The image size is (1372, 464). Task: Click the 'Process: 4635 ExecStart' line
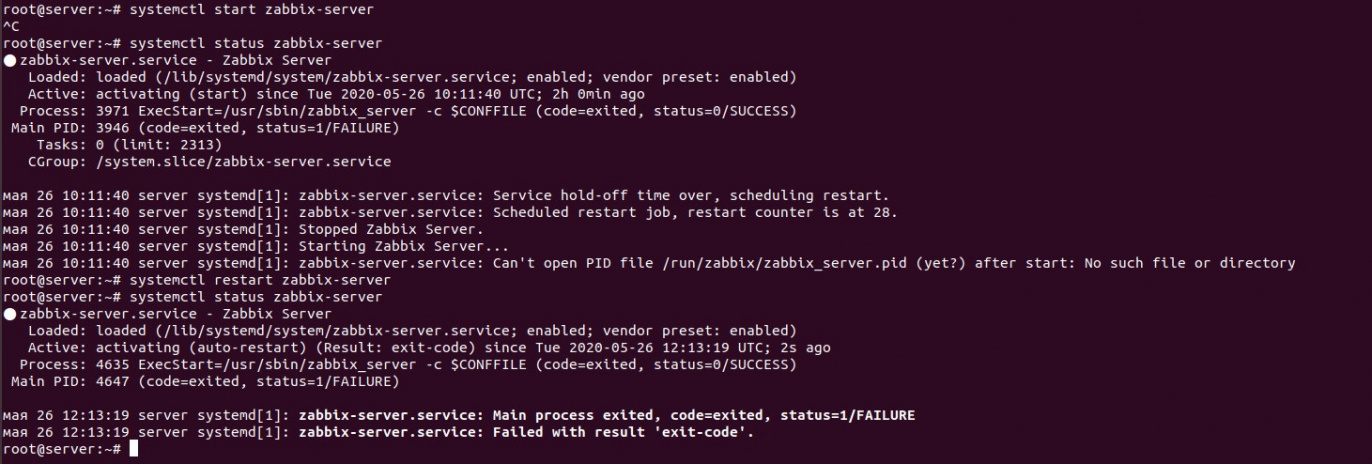pyautogui.click(x=408, y=364)
